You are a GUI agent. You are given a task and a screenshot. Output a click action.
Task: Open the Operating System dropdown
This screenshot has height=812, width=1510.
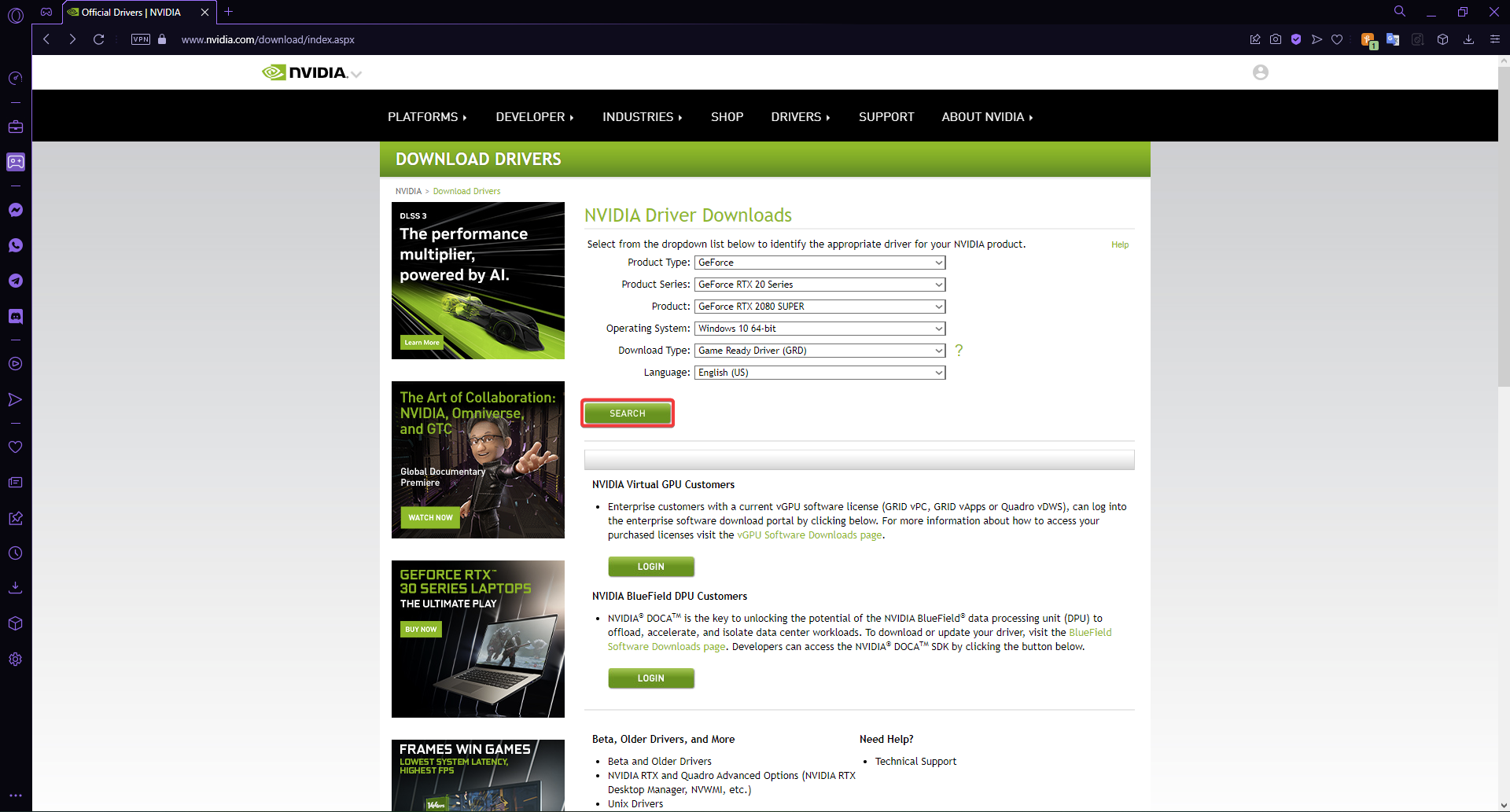820,329
